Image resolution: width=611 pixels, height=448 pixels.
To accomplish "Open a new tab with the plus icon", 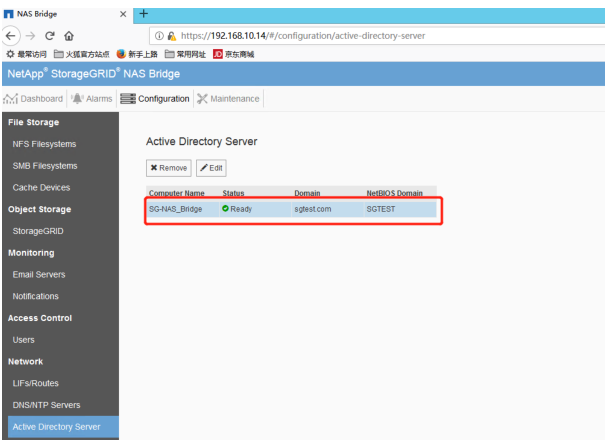I will [x=143, y=14].
